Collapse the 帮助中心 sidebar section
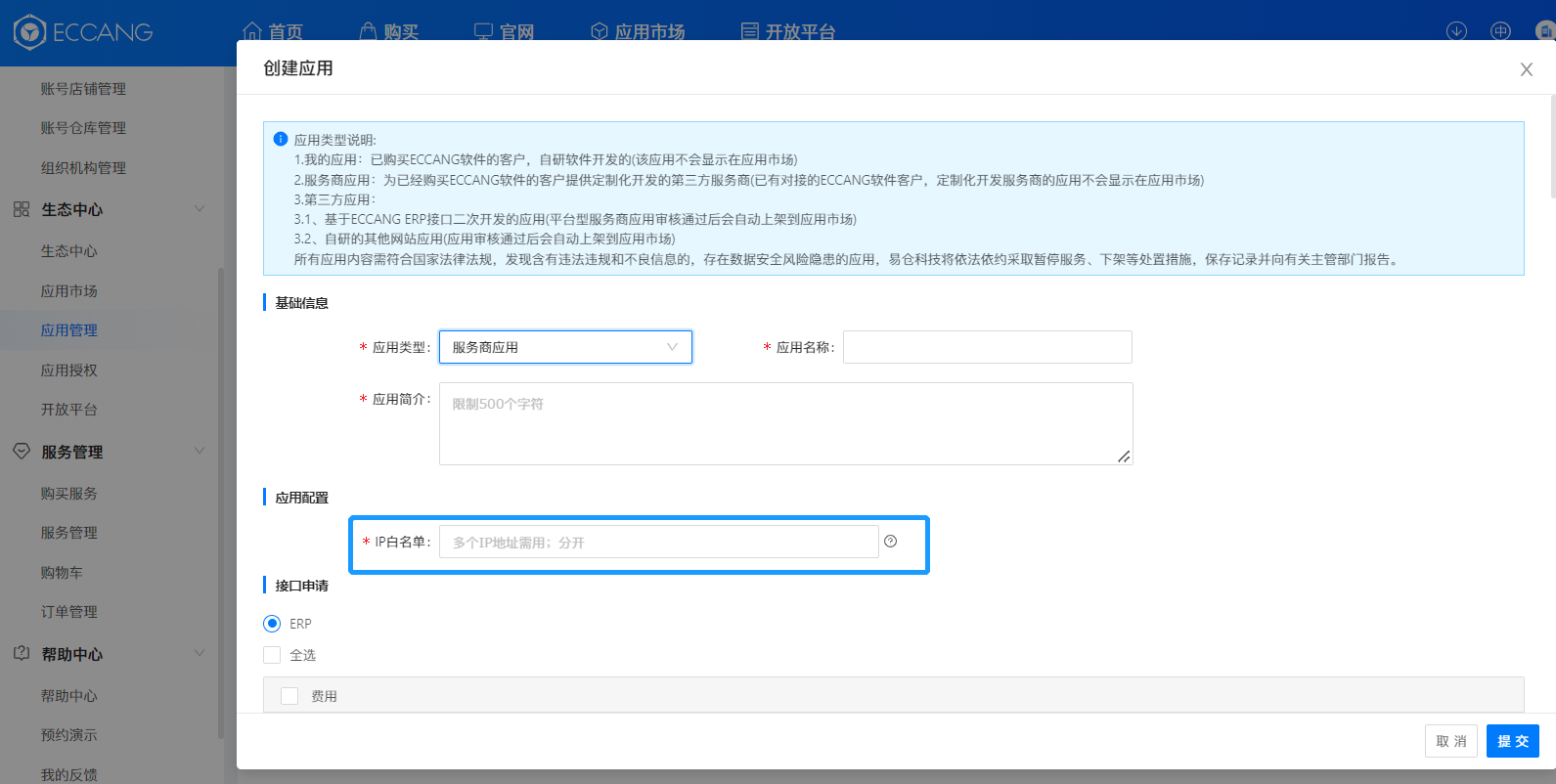 coord(200,654)
